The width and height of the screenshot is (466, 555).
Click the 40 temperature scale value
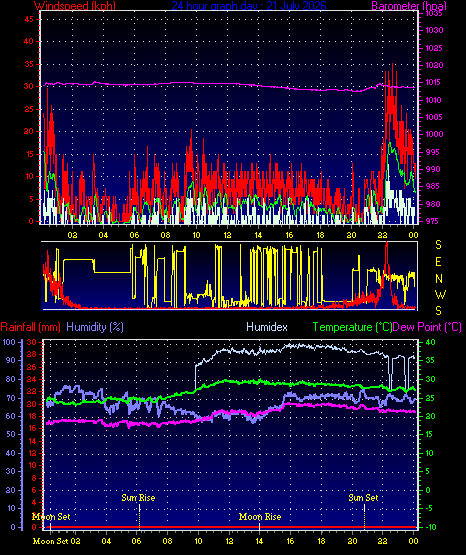click(430, 342)
